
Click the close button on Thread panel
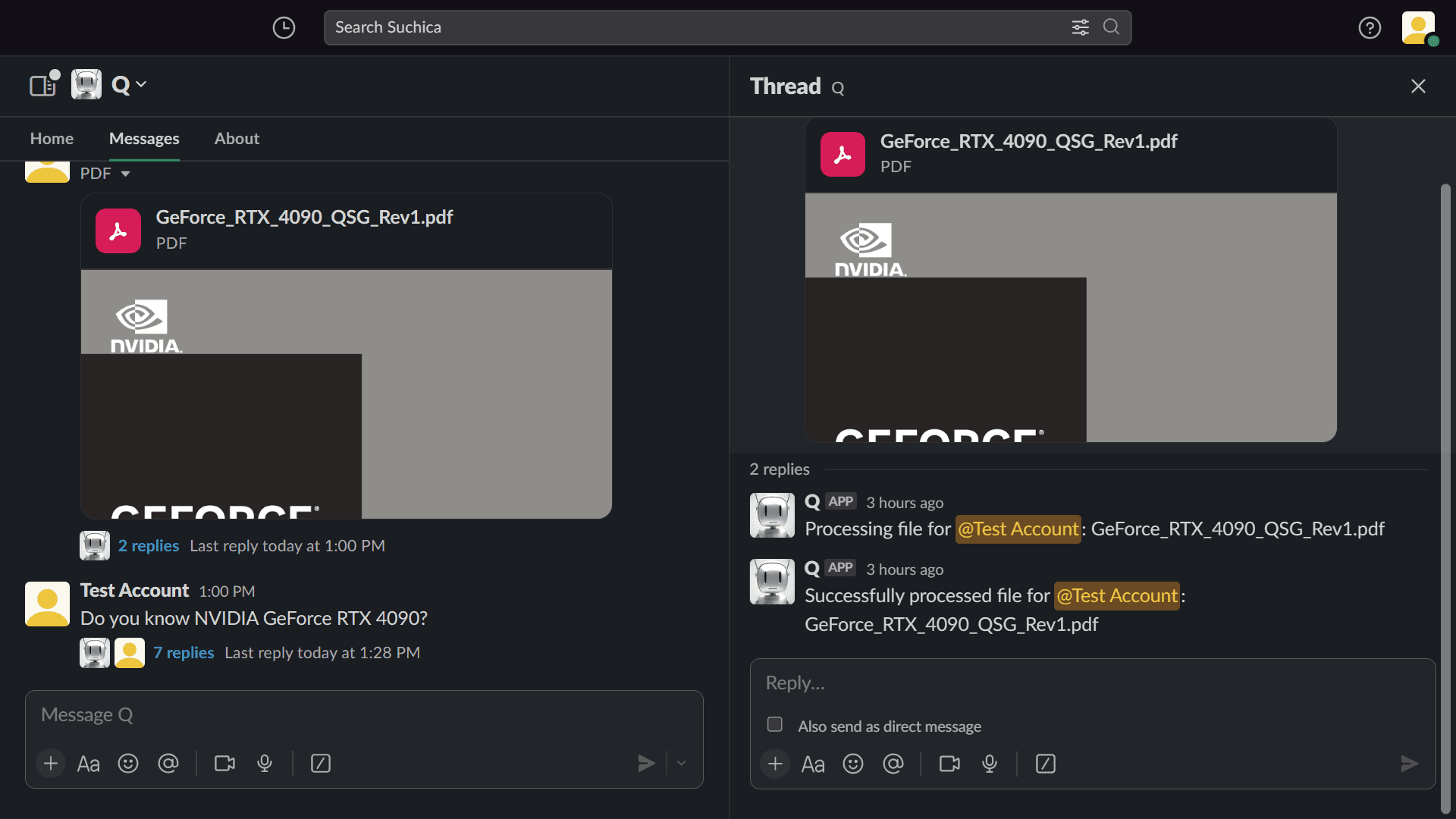pyautogui.click(x=1419, y=86)
